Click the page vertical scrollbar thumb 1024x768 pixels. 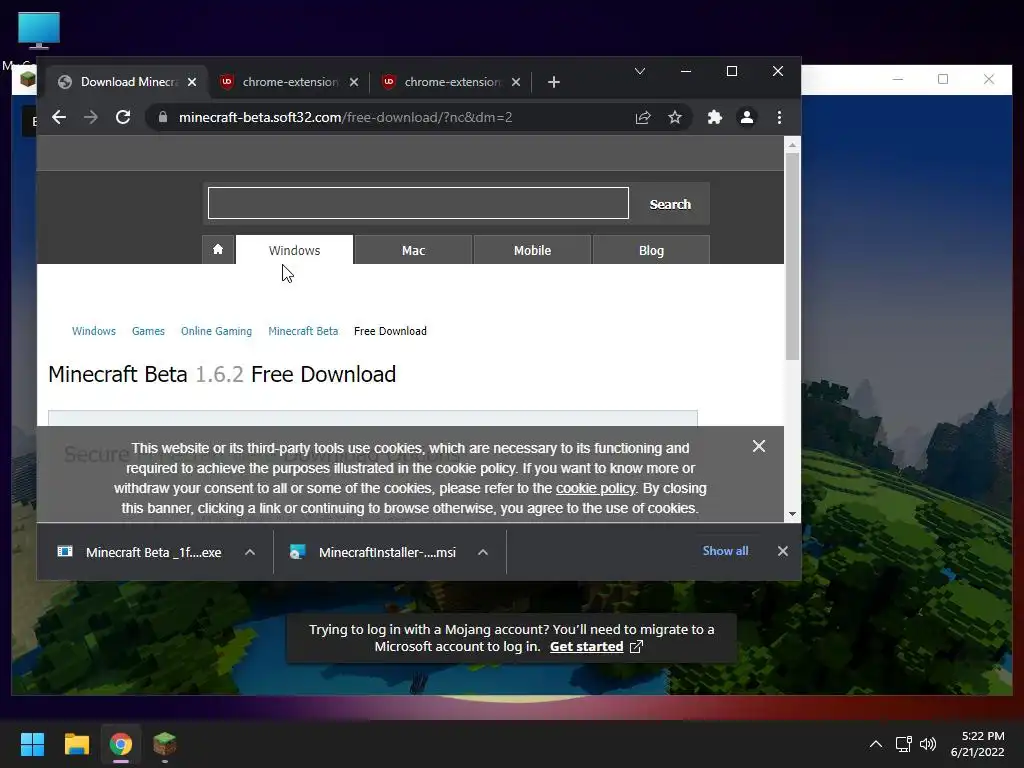click(x=792, y=256)
